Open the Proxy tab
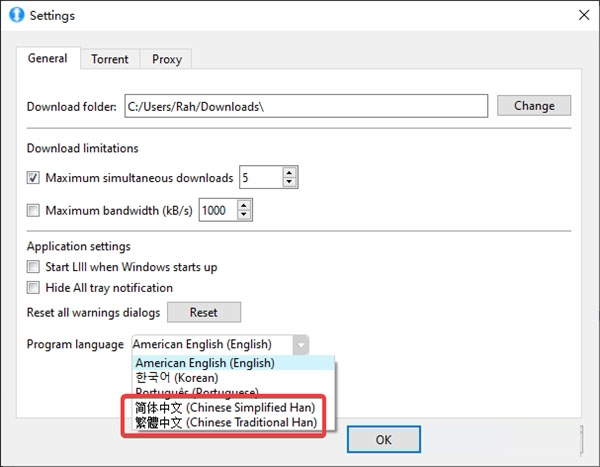This screenshot has width=600, height=467. tap(166, 59)
